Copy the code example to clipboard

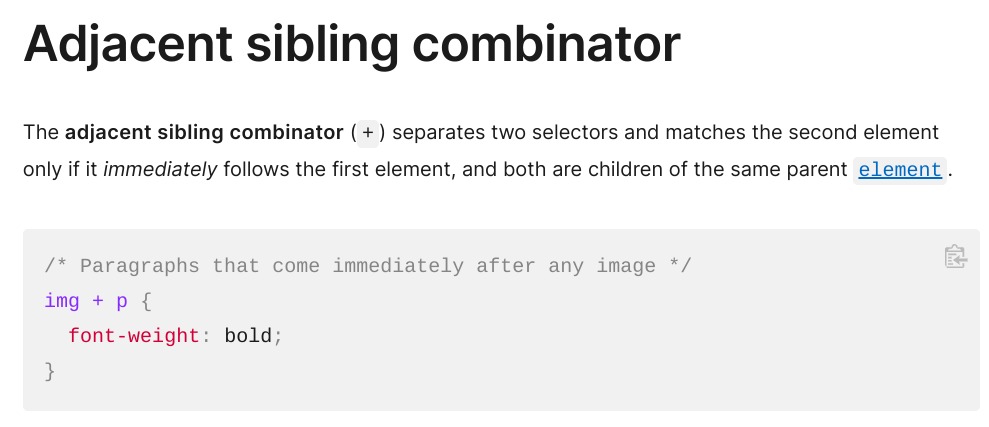click(956, 257)
